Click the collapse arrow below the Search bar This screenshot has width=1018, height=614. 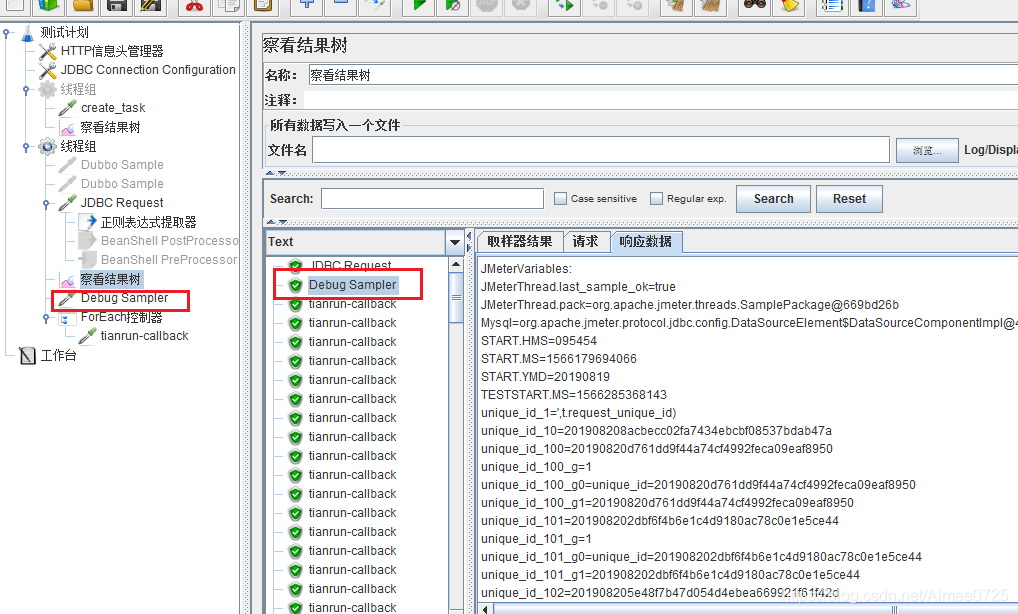click(271, 222)
